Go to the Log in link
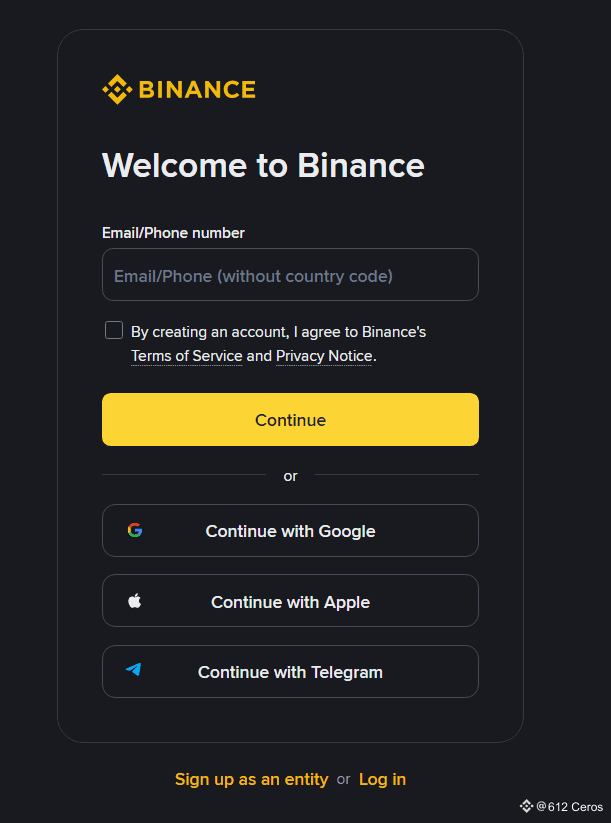Image resolution: width=611 pixels, height=823 pixels. click(382, 779)
